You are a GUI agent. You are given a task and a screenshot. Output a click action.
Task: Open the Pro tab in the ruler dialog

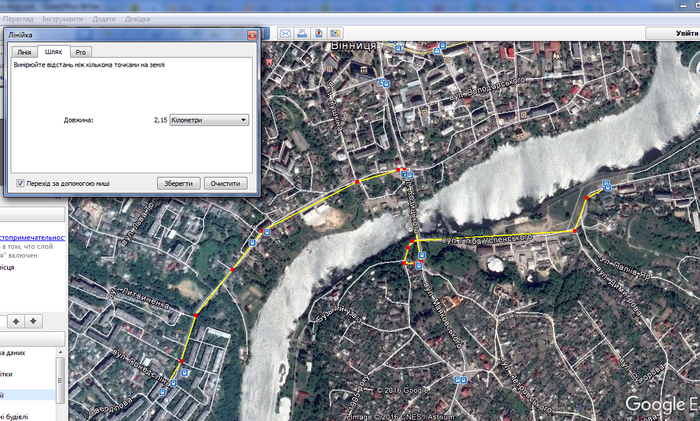81,52
